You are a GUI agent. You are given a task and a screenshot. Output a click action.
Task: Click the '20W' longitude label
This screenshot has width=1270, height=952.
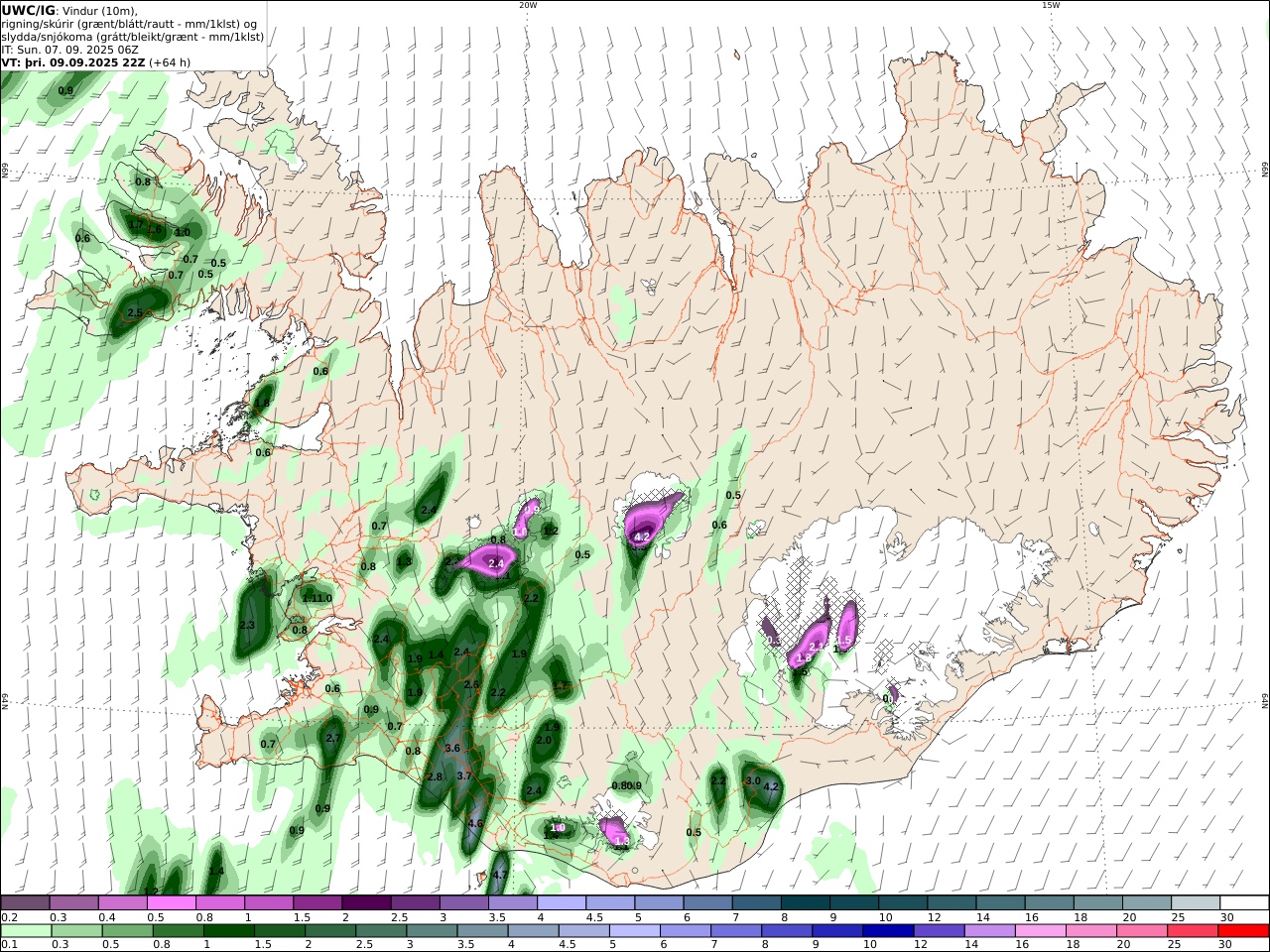[528, 5]
